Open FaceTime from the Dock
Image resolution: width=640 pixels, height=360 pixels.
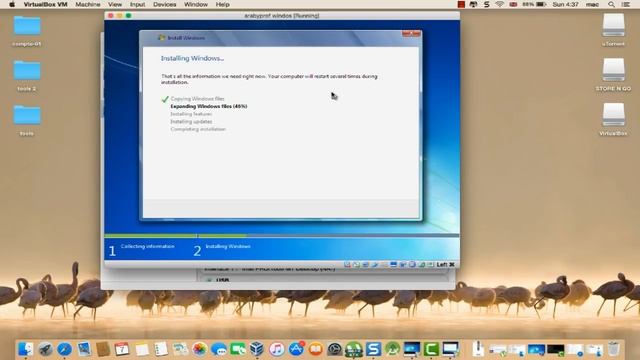pyautogui.click(x=238, y=349)
